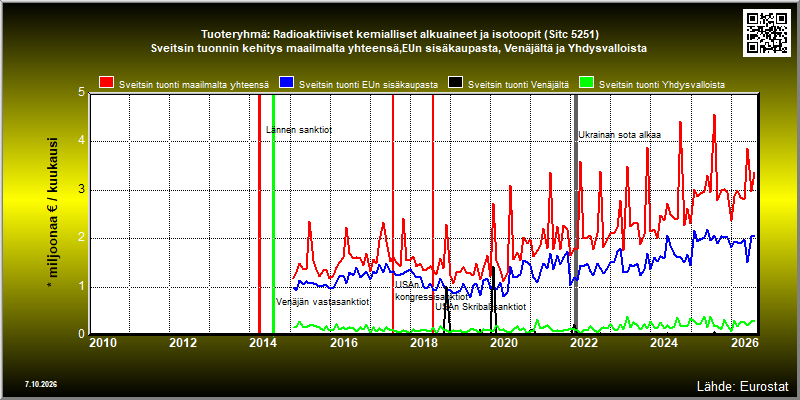The width and height of the screenshot is (800, 400).
Task: Click the 'USAn kongressisanktiot' annotation
Action: pyautogui.click(x=432, y=291)
